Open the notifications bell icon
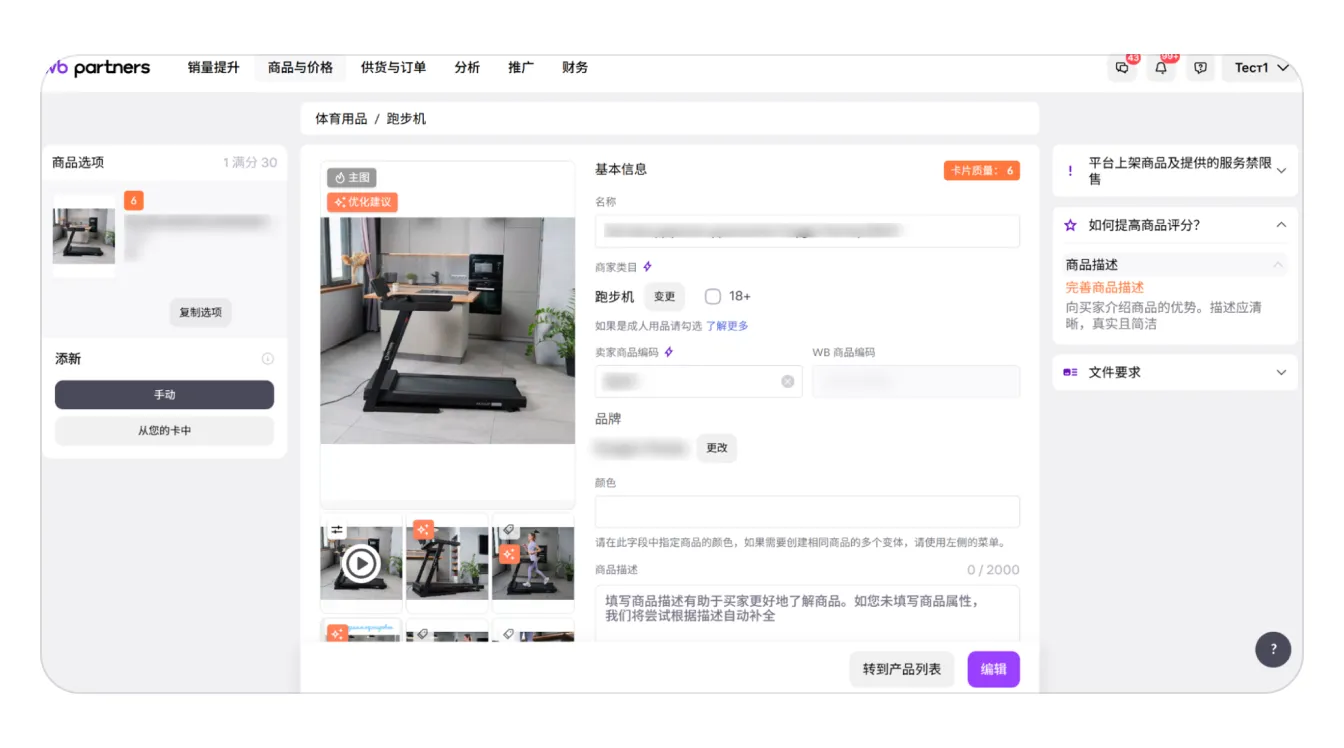1344x748 pixels. [1161, 68]
